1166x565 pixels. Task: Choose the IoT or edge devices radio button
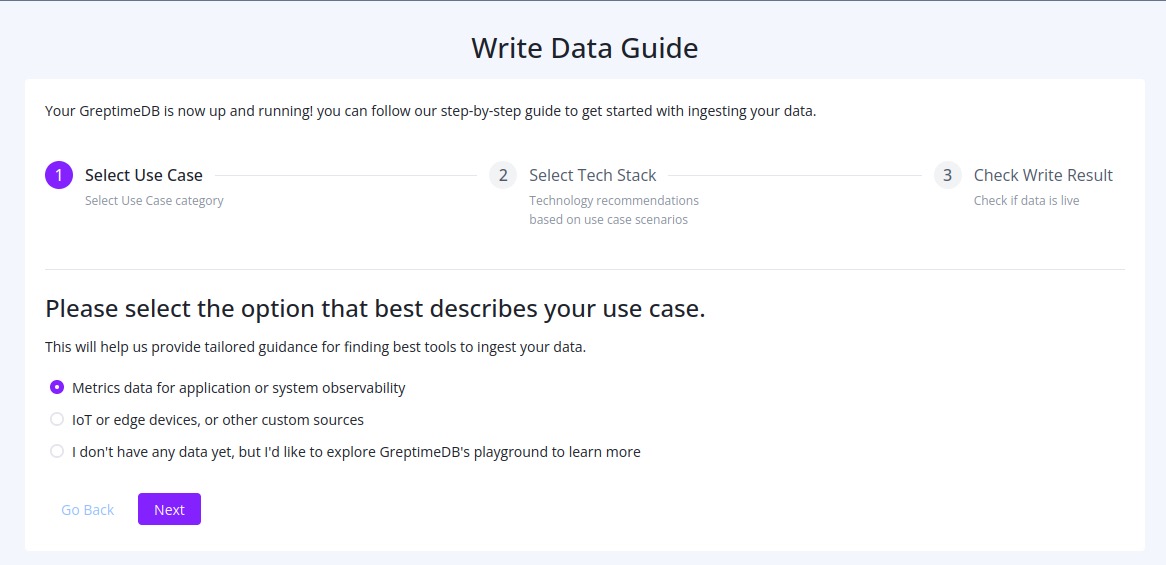57,419
